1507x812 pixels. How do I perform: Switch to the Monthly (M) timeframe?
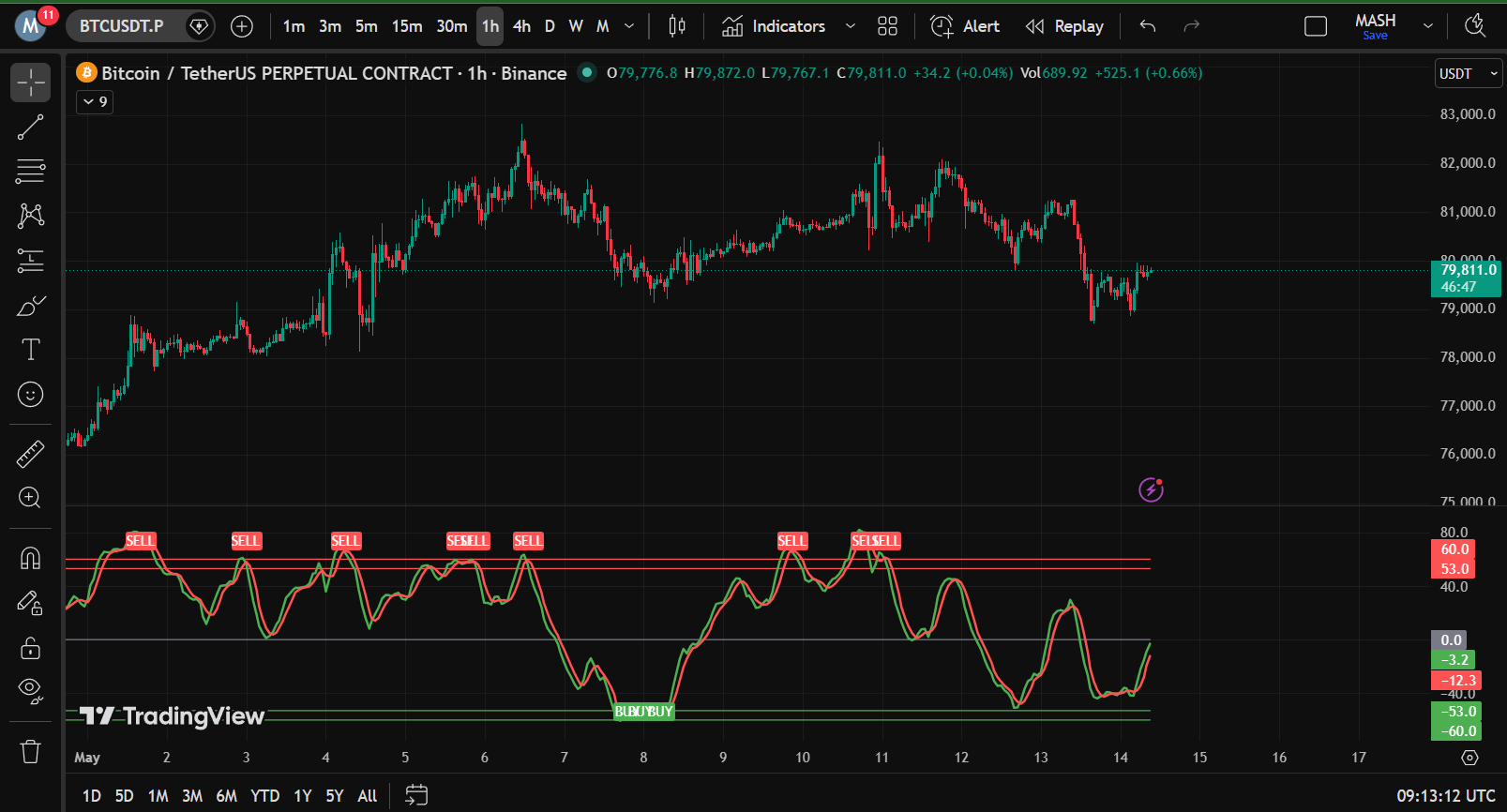603,26
